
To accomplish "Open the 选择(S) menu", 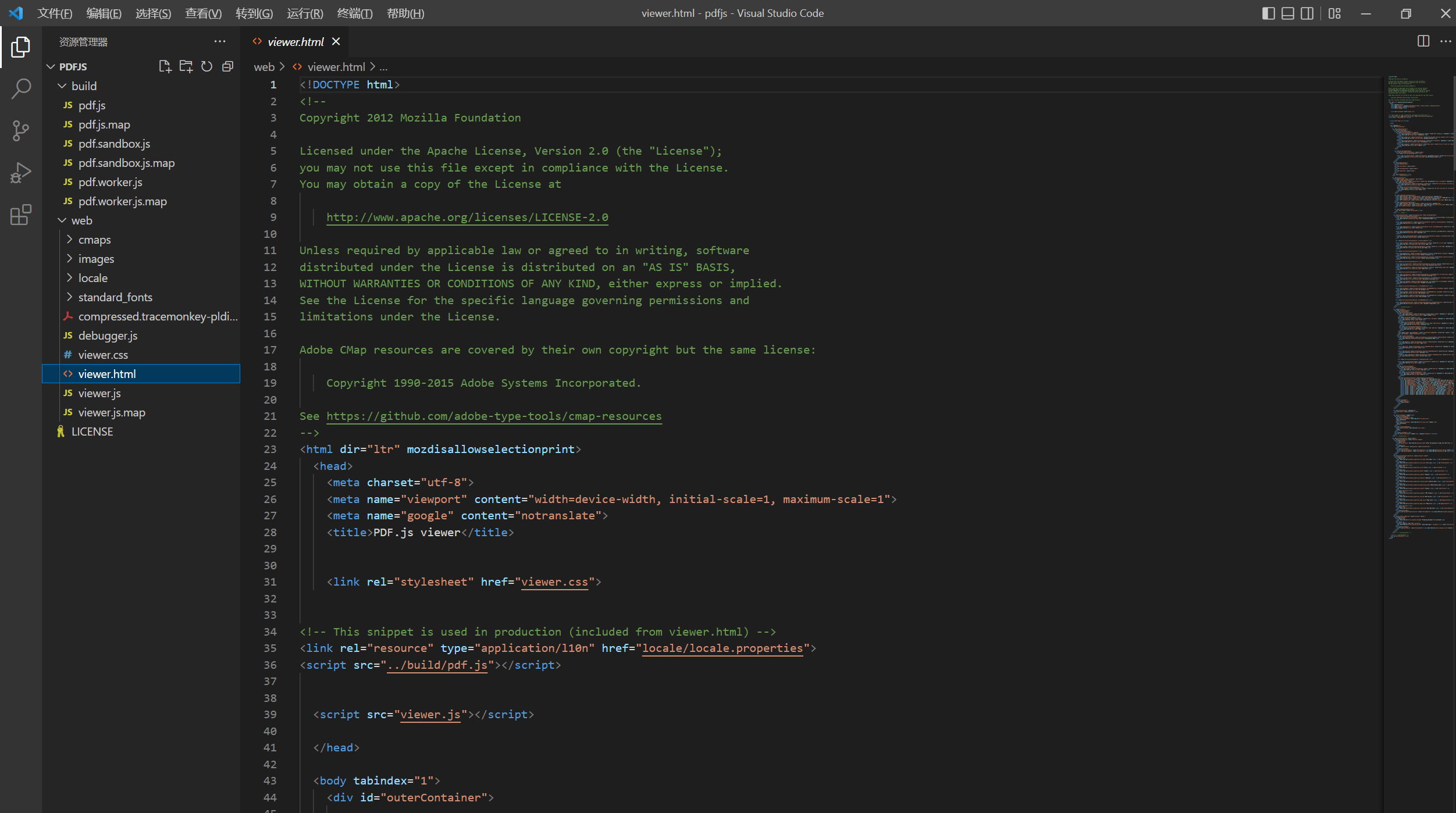I will click(x=154, y=13).
